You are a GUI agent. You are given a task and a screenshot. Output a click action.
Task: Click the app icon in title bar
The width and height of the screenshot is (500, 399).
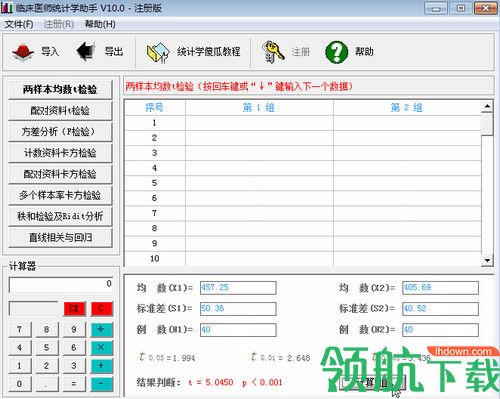click(7, 8)
